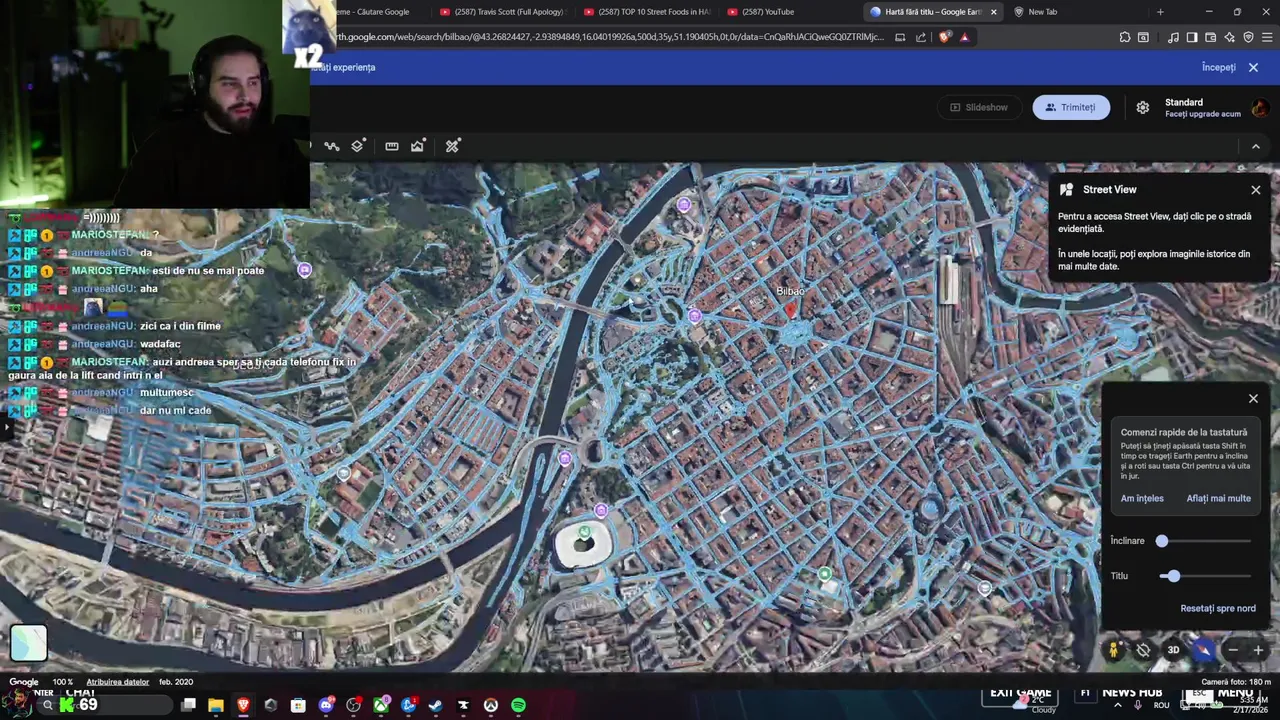Activate the Street View pegman

1114,650
